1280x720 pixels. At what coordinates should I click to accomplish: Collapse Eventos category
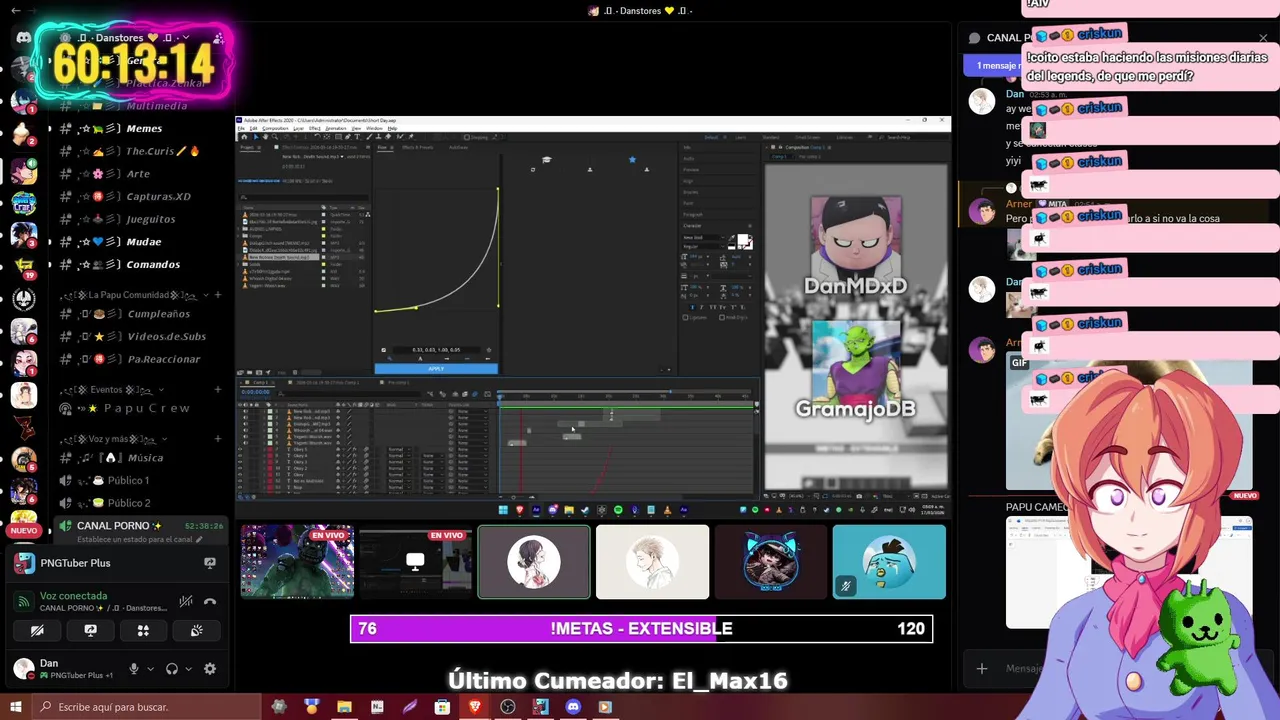[x=112, y=390]
